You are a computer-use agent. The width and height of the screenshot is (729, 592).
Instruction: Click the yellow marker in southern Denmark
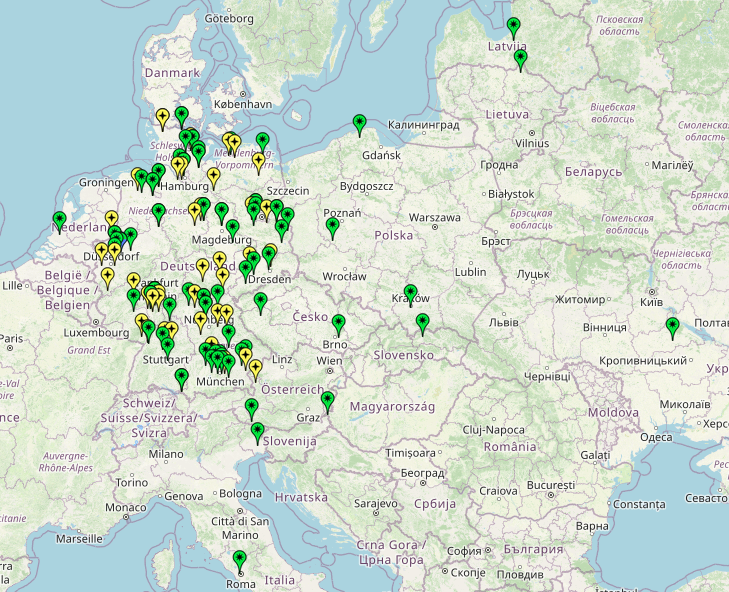click(x=162, y=119)
